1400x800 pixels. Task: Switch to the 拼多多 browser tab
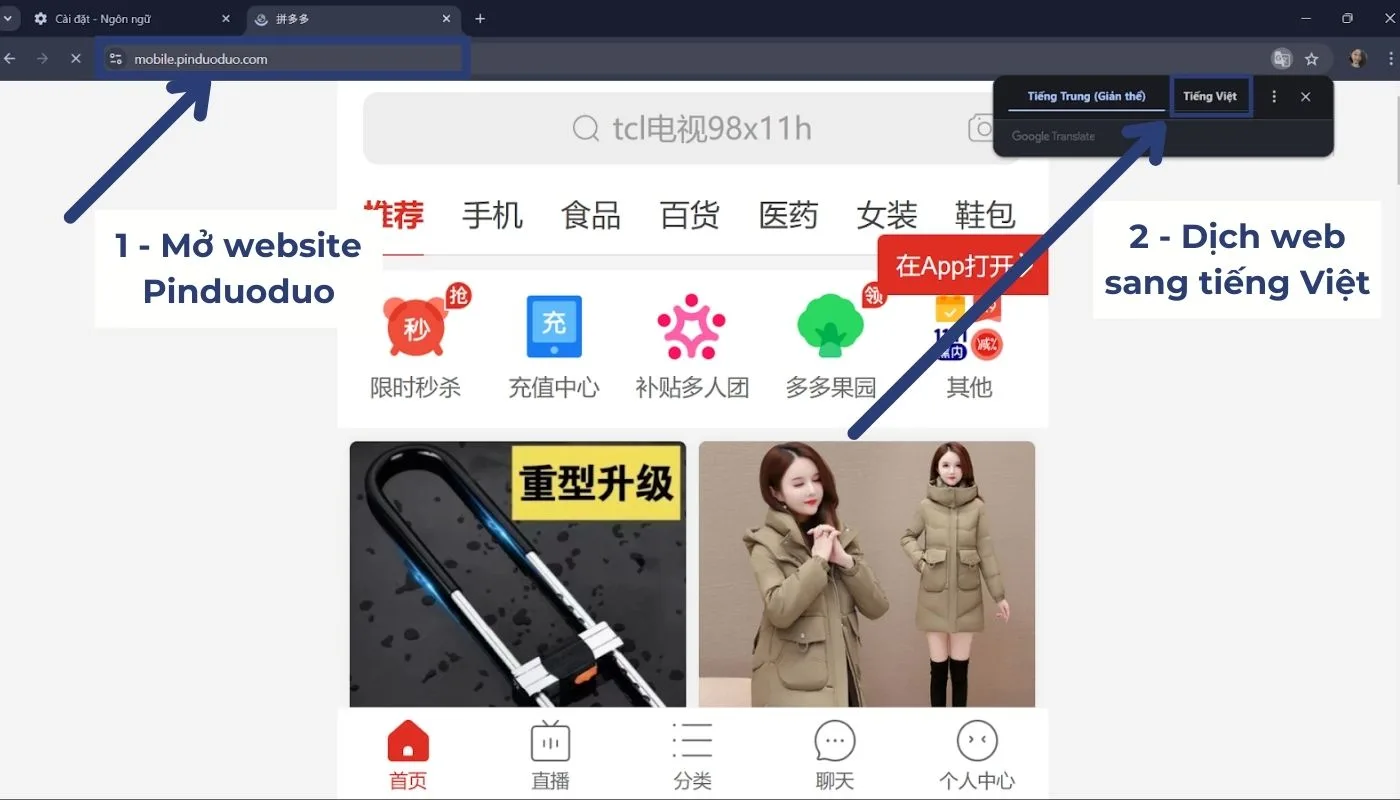point(355,19)
